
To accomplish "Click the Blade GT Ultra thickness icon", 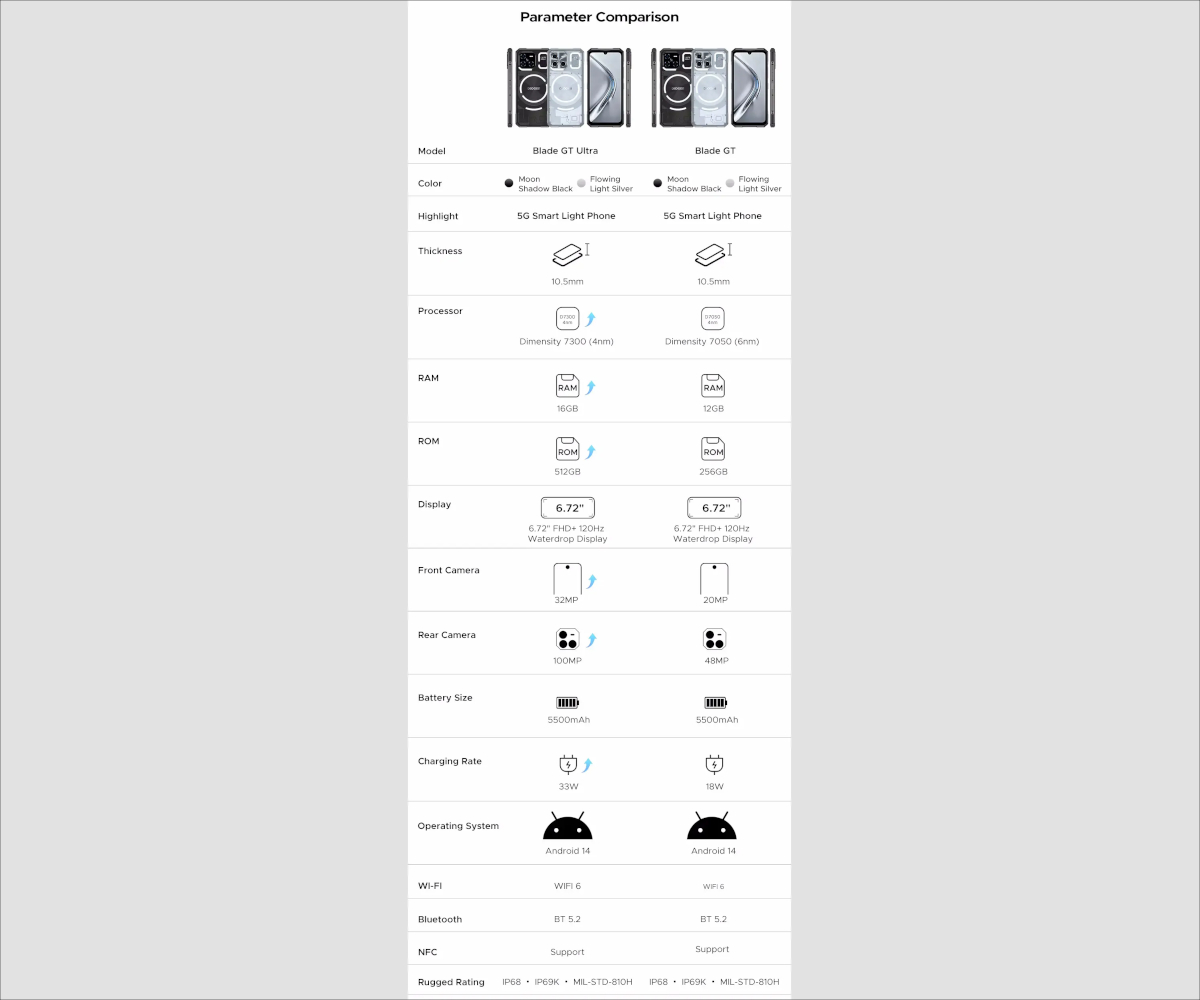I will click(x=567, y=255).
